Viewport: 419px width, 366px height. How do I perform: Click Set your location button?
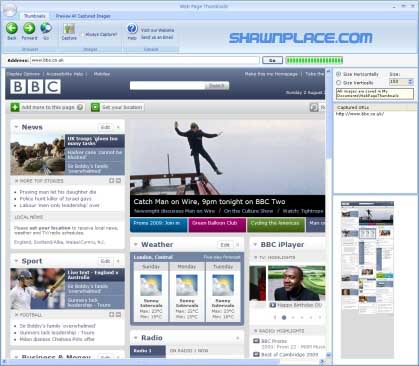tap(117, 107)
